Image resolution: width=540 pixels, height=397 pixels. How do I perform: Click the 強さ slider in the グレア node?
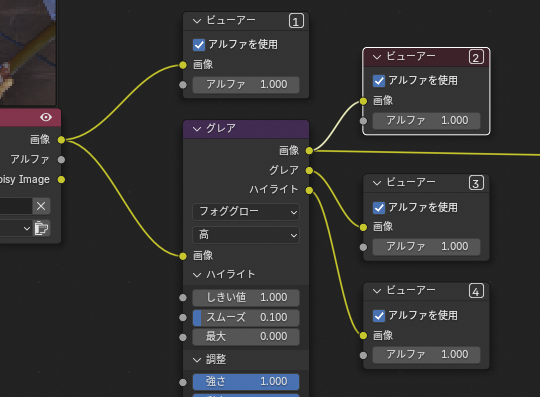(246, 382)
